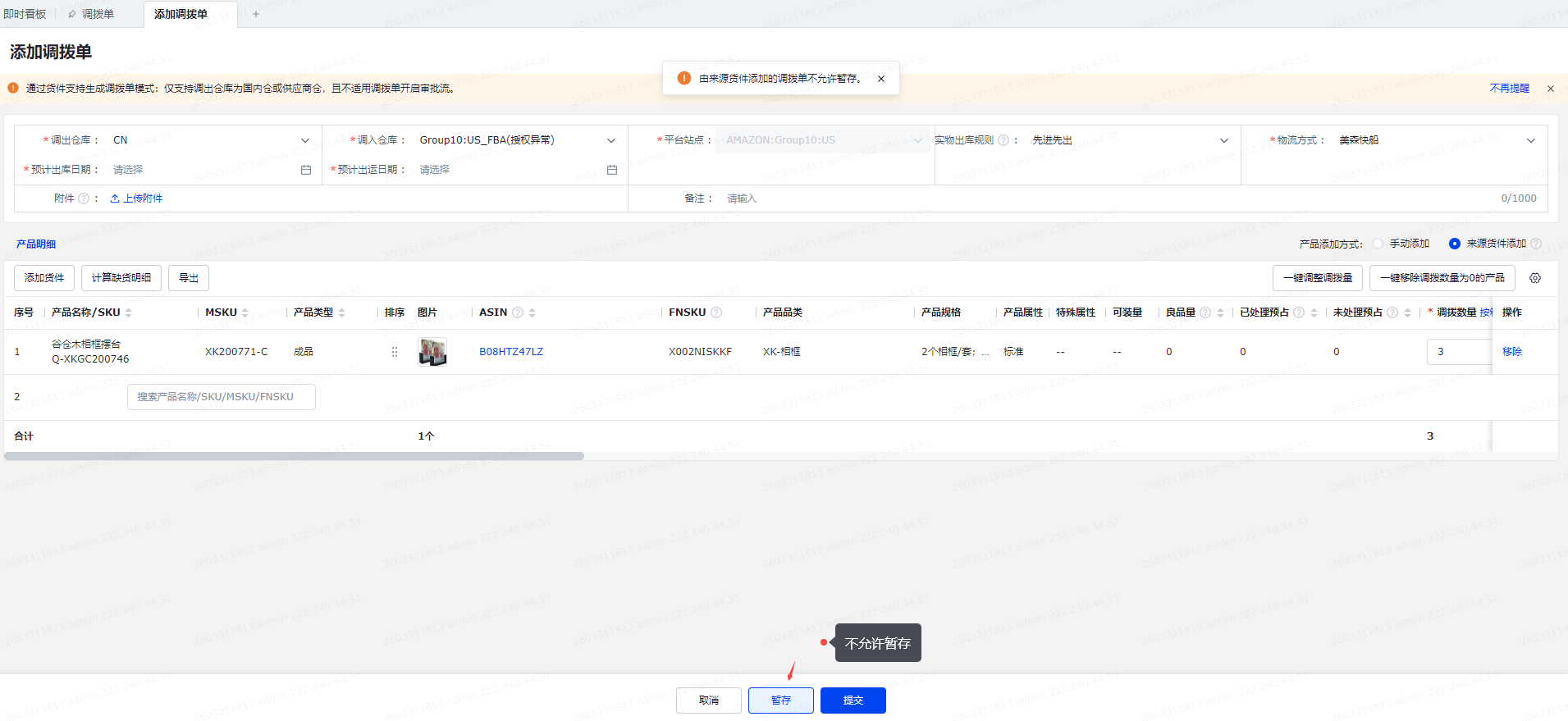Viewport: 1568px width, 721px height.
Task: Click calendar icon for 预计出运日期
Action: [612, 170]
